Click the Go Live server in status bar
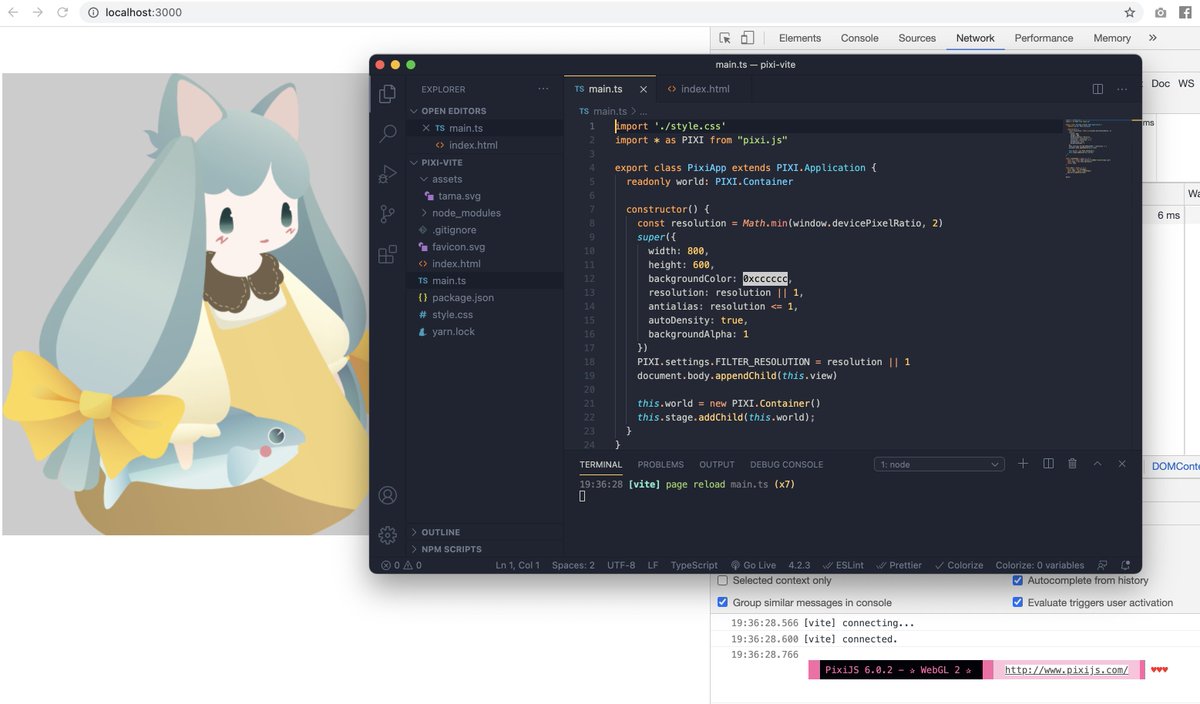Viewport: 1200px width, 704px height. click(x=754, y=565)
